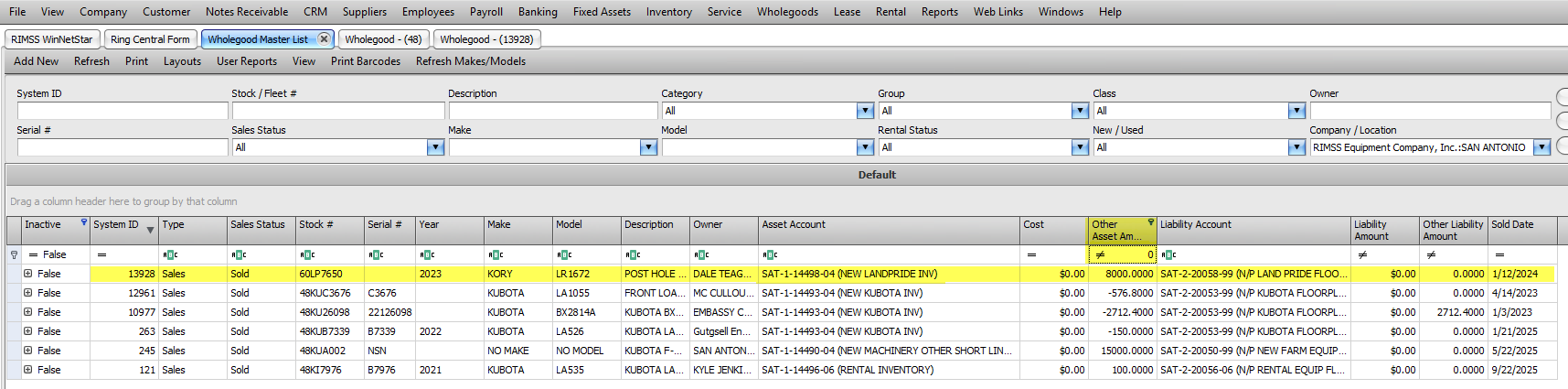Click the Description search field
The width and height of the screenshot is (1568, 389).
[x=553, y=111]
